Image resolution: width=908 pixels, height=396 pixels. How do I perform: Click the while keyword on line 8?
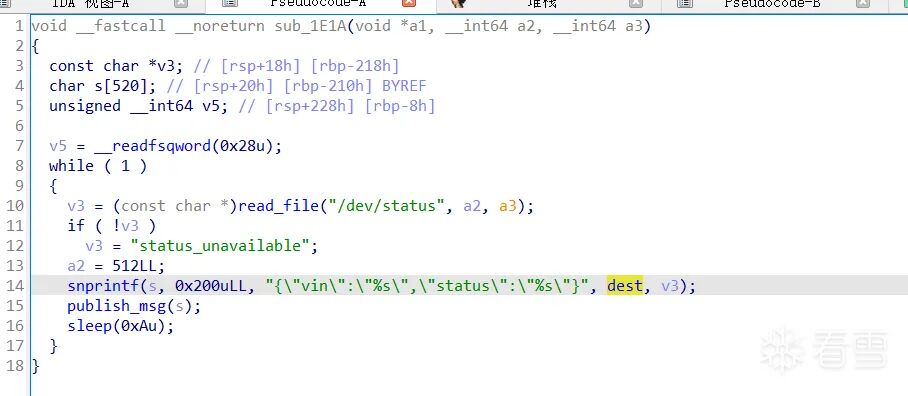(x=71, y=166)
